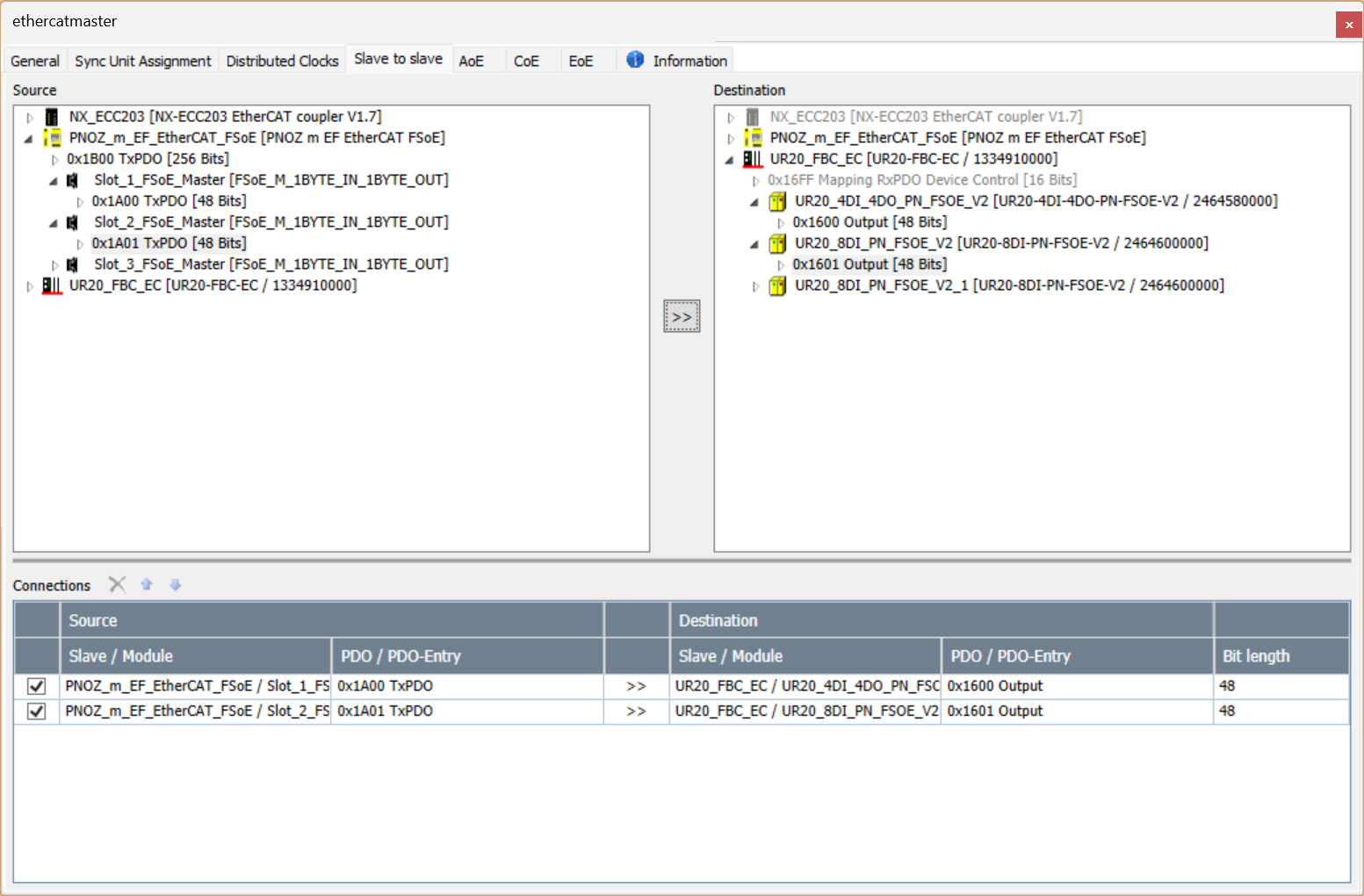Uncheck the 0x1A00 TxPDO connection checkbox
The height and width of the screenshot is (896, 1364).
(36, 686)
